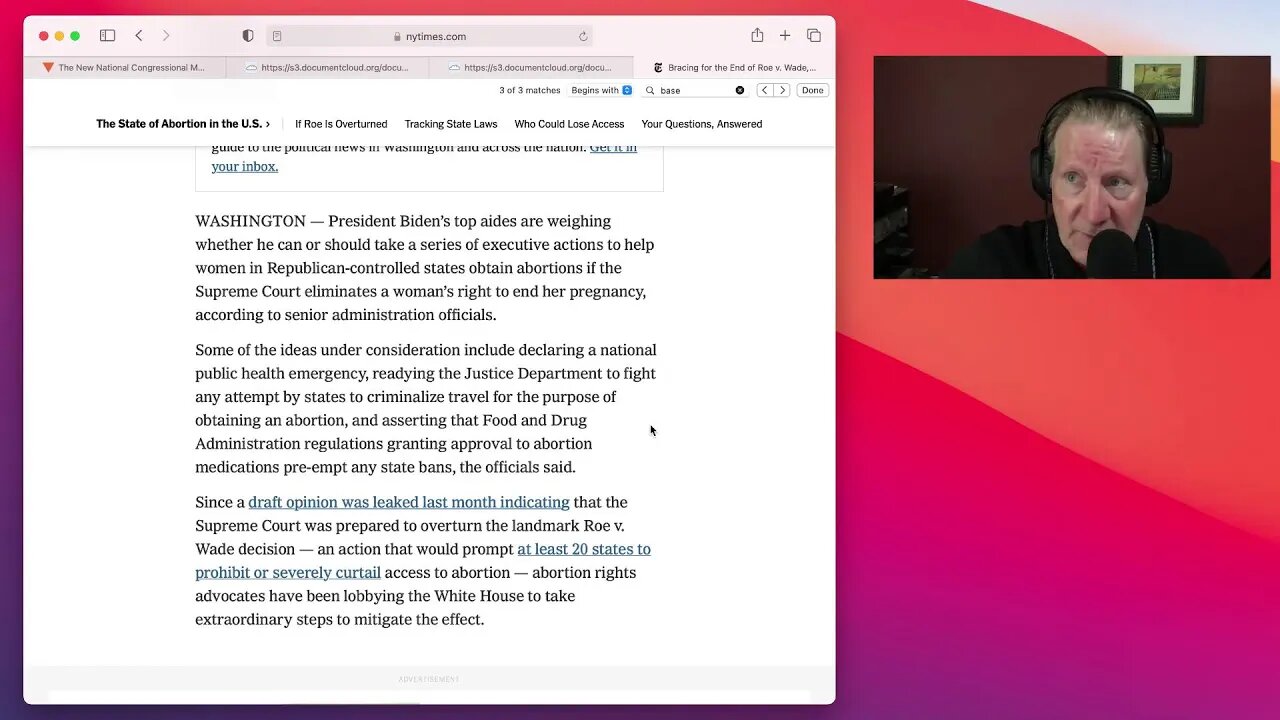
Task: Click the nytimes.com address bar
Action: [x=429, y=36]
